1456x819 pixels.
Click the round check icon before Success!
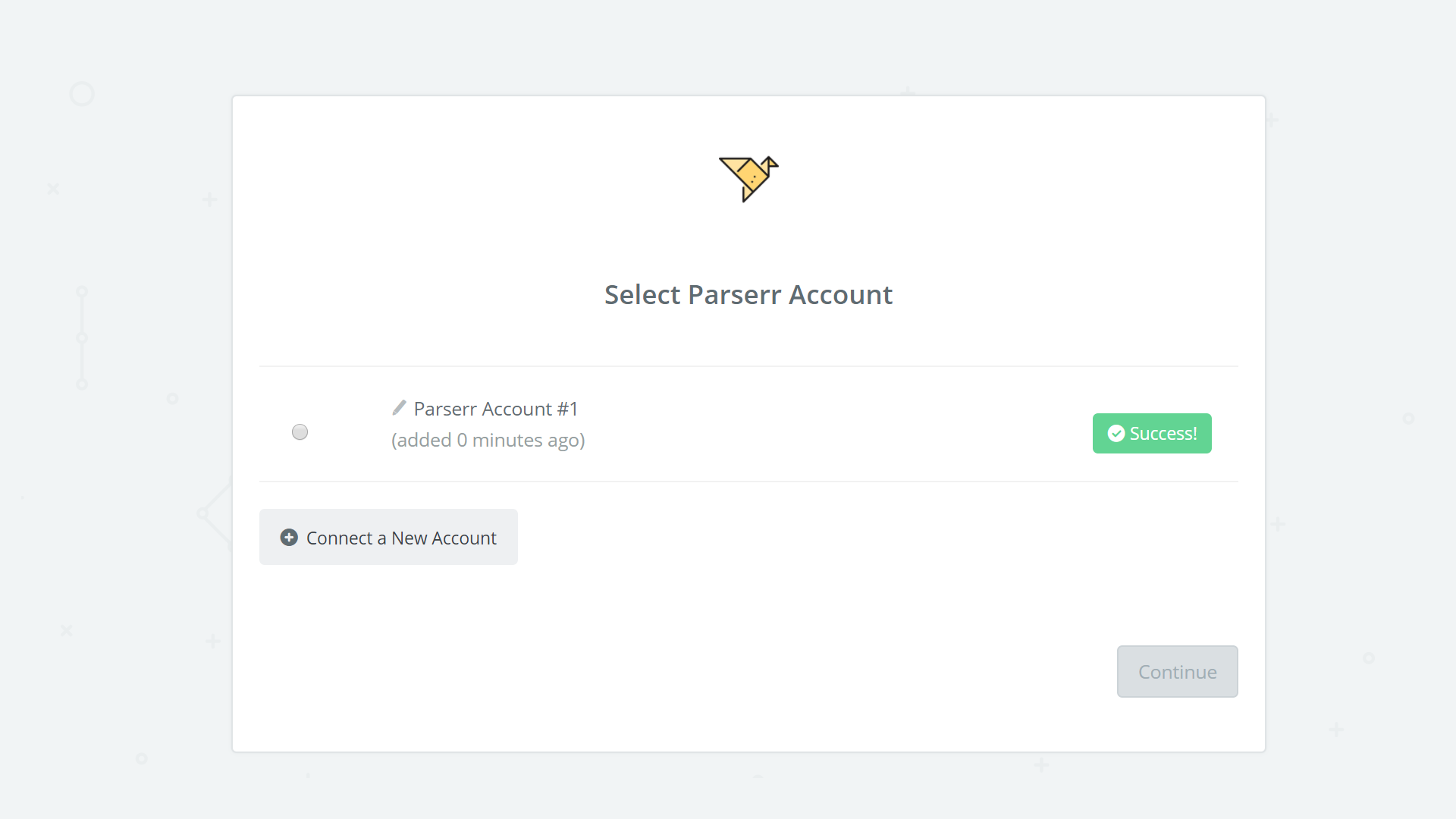pos(1116,433)
